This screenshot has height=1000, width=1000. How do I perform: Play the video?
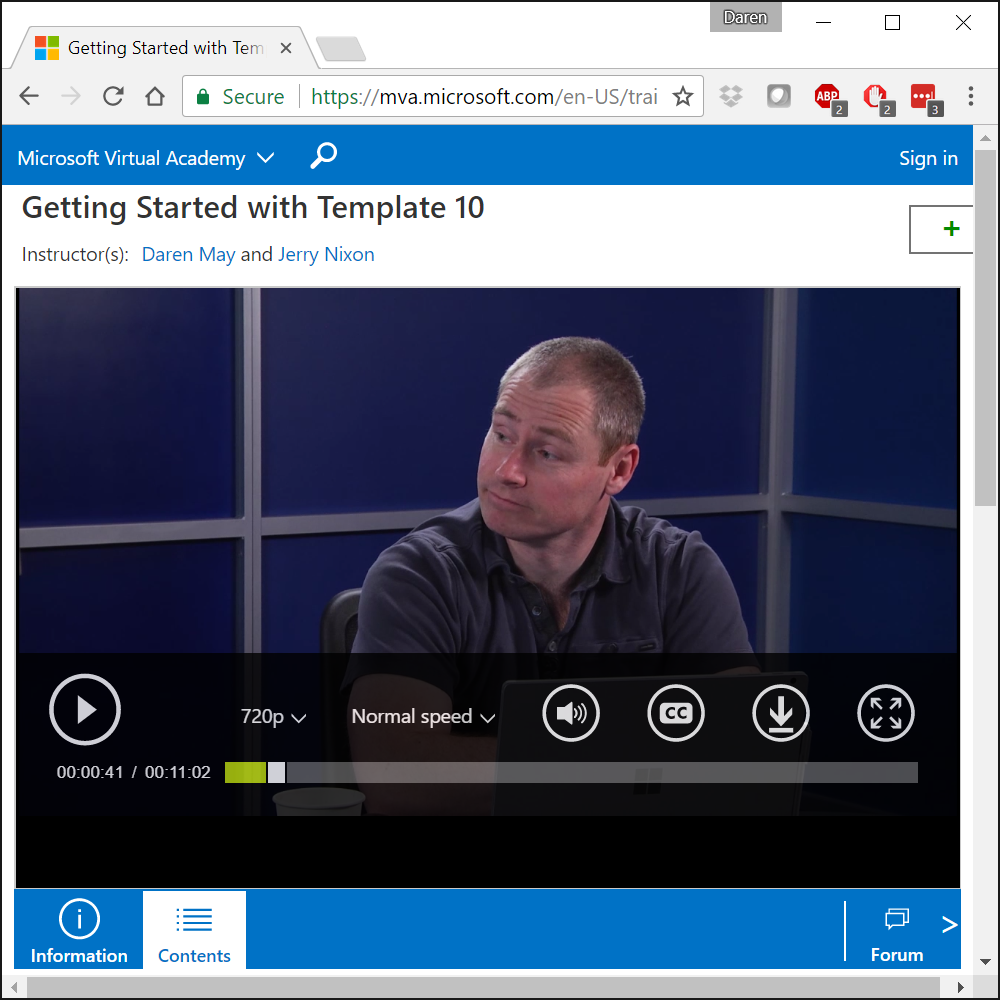click(85, 709)
